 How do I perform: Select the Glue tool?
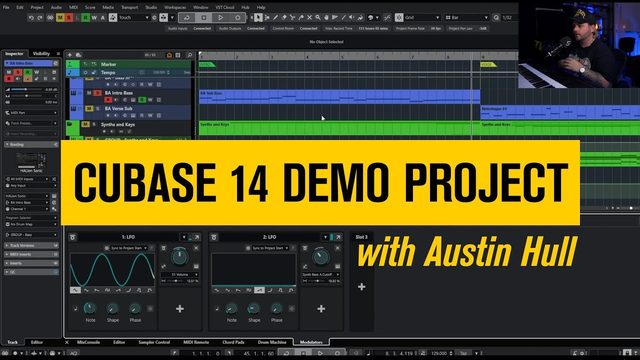tap(301, 18)
